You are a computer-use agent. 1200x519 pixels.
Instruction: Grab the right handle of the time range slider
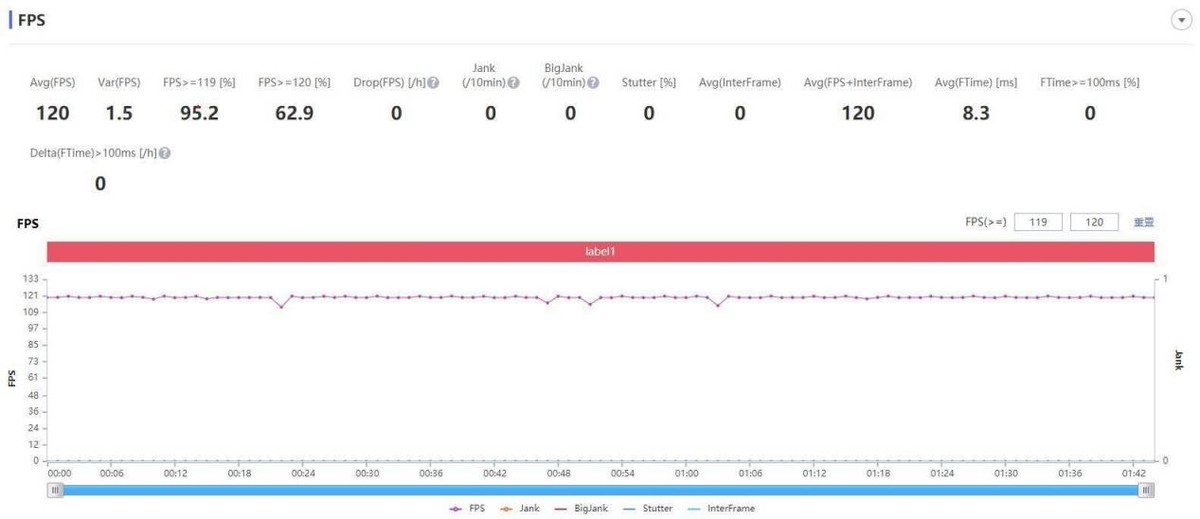pyautogui.click(x=1146, y=490)
